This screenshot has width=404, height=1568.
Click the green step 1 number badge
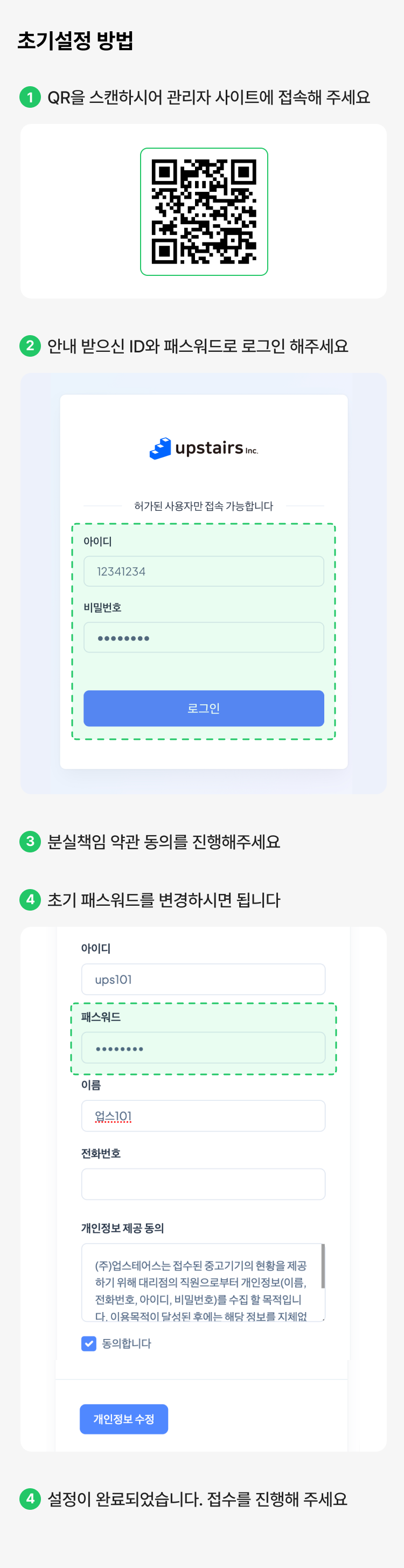[30, 98]
